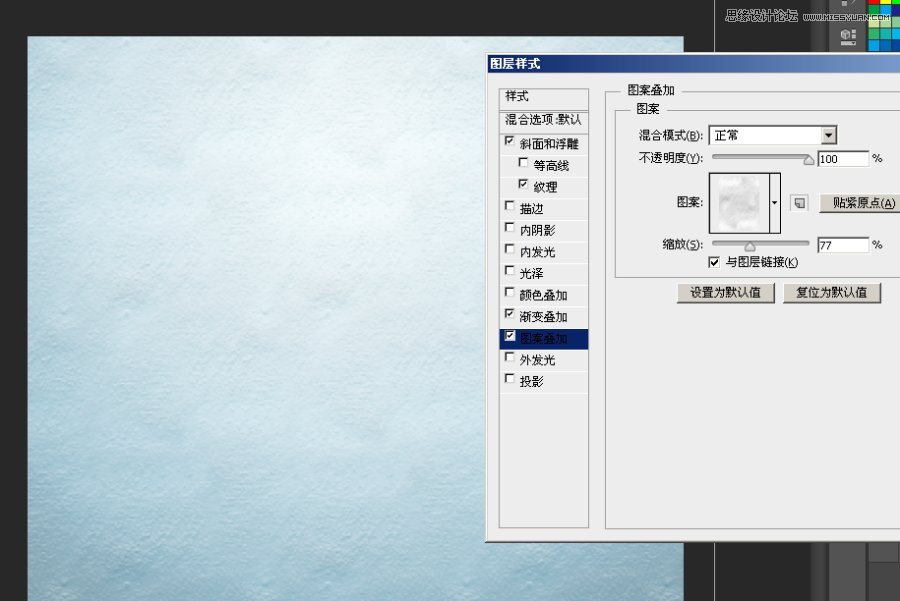Uncheck the 图案叠加 checkbox
900x601 pixels.
(x=510, y=336)
